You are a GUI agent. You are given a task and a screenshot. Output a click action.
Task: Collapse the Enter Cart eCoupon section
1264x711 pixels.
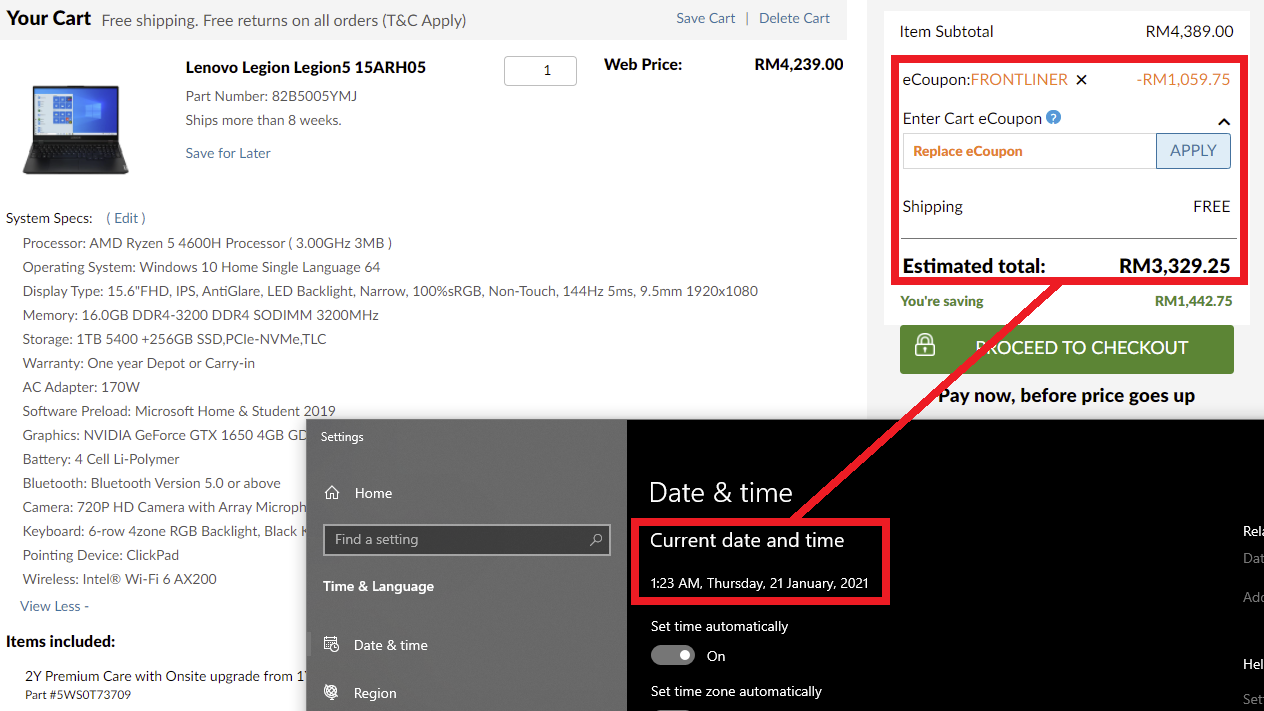tap(1223, 122)
